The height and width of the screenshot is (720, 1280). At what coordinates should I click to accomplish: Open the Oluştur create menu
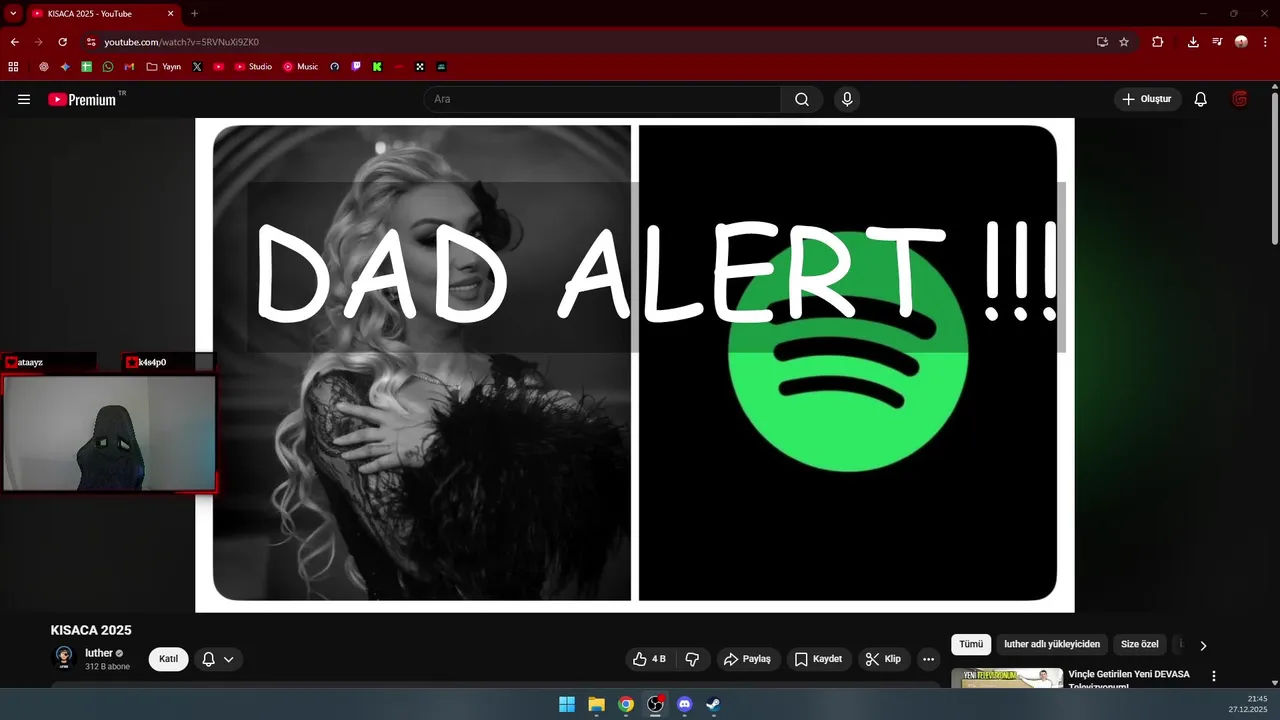(x=1148, y=99)
